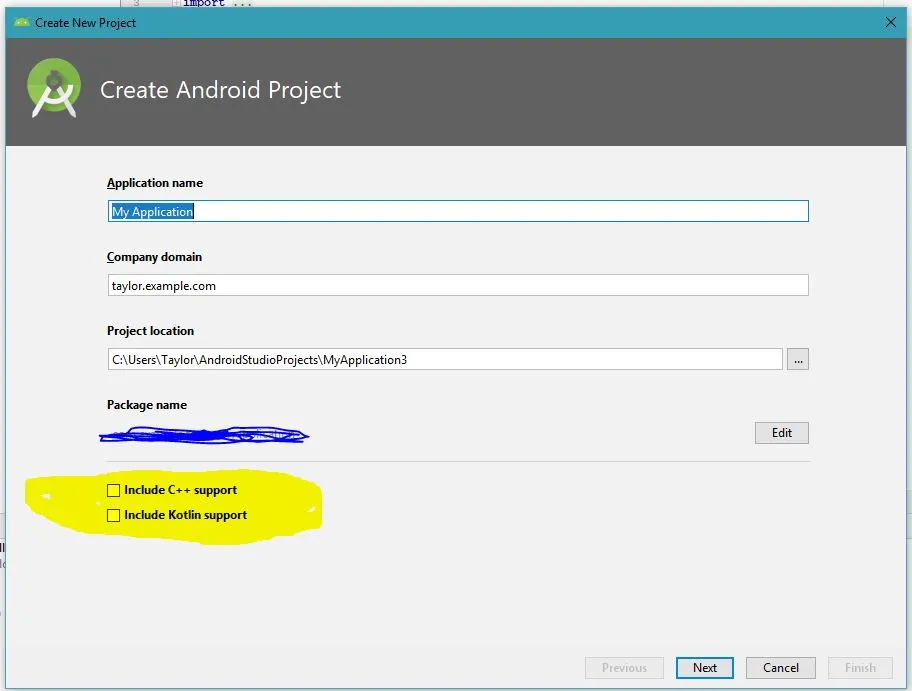Image resolution: width=912 pixels, height=691 pixels.
Task: Click the Project location path field
Action: click(x=445, y=359)
